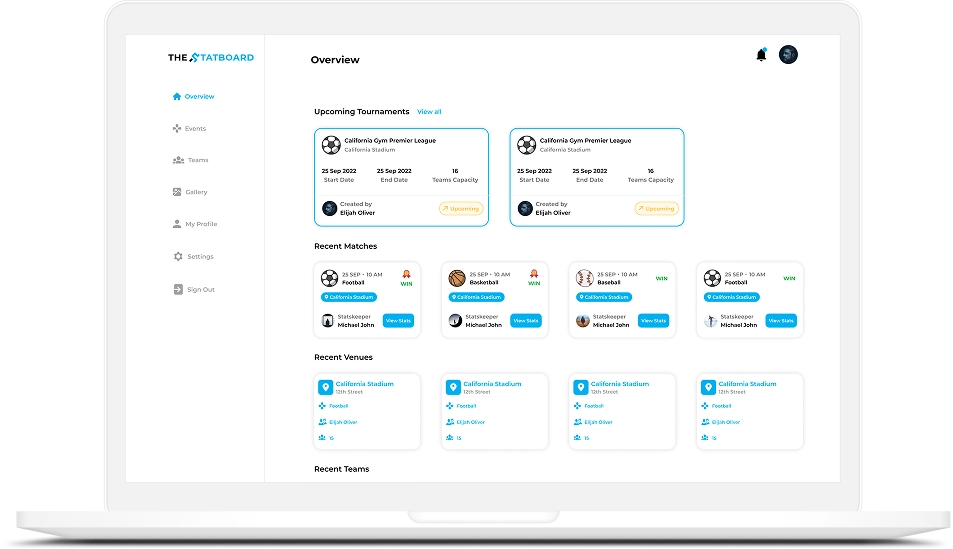The width and height of the screenshot is (953, 549).
Task: Click first California Stadium venue pin icon
Action: click(x=325, y=387)
